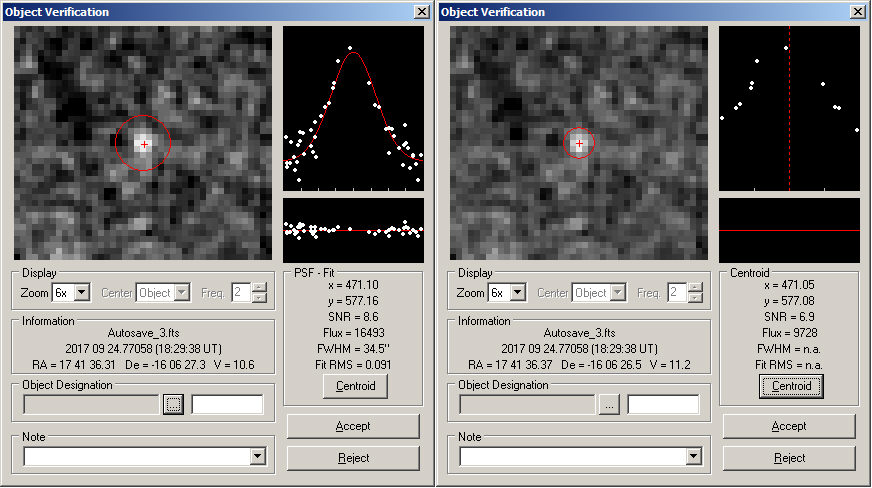Click Object Designation name field in right window
Viewport: 872px width, 488px height.
[527, 405]
